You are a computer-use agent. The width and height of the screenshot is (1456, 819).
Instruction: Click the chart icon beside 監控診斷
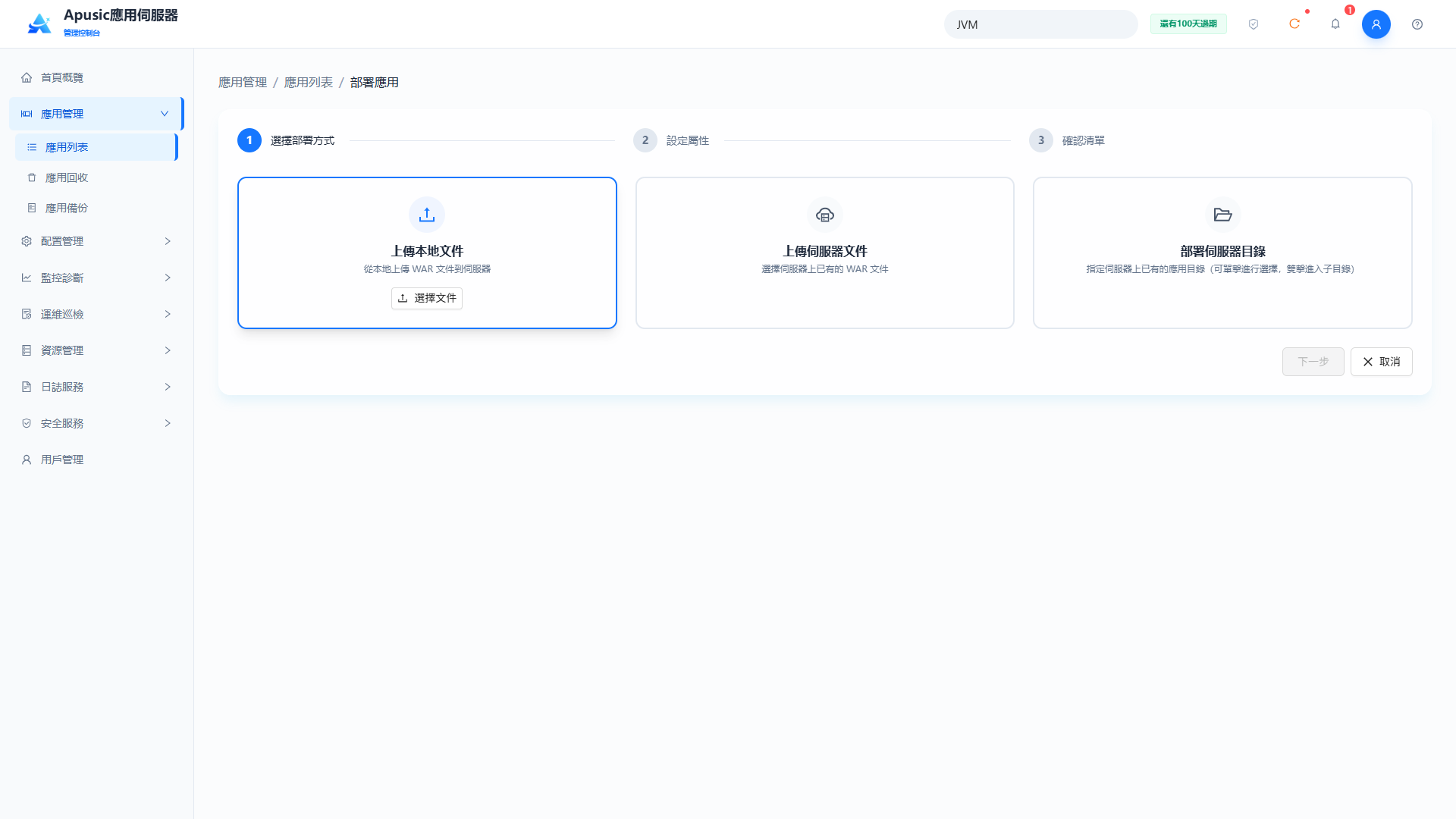point(27,278)
